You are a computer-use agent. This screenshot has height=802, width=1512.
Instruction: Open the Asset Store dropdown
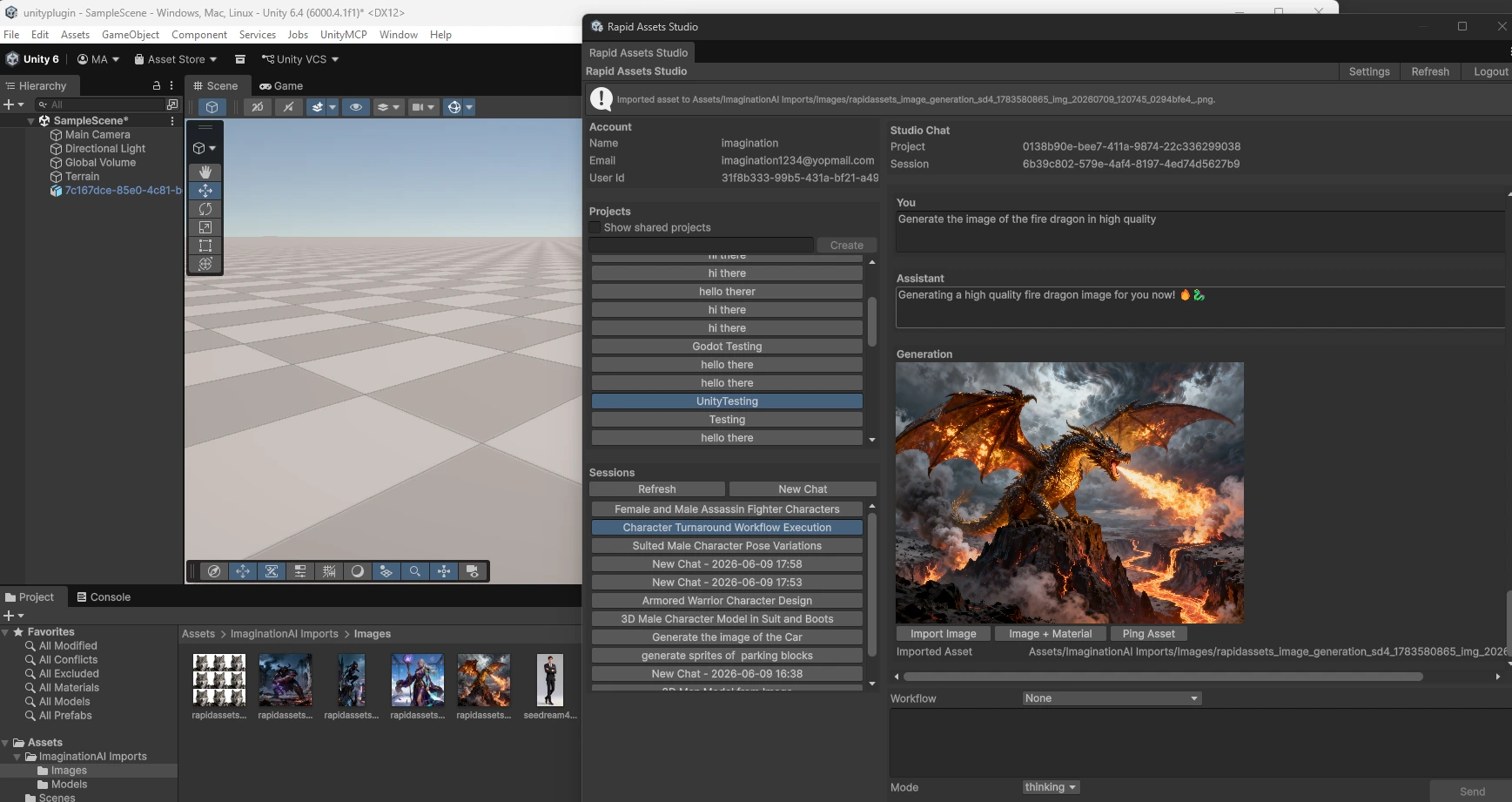click(x=176, y=59)
